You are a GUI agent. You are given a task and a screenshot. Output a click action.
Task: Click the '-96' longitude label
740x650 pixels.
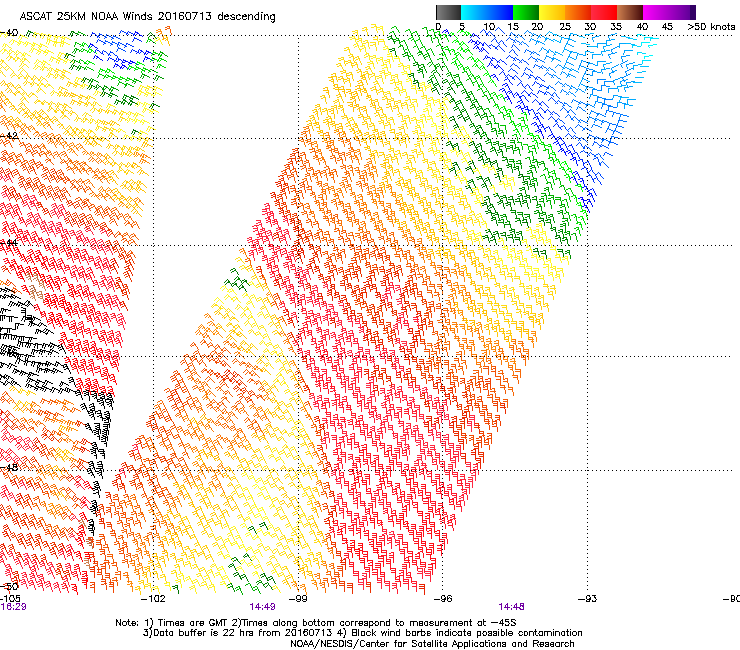pyautogui.click(x=442, y=599)
